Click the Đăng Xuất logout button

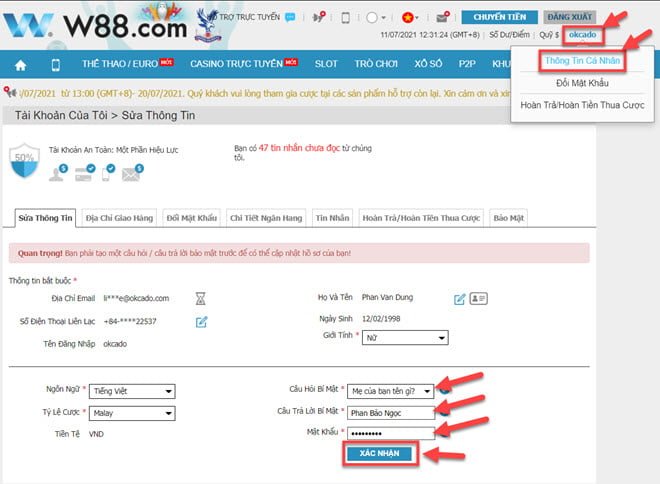(x=570, y=17)
